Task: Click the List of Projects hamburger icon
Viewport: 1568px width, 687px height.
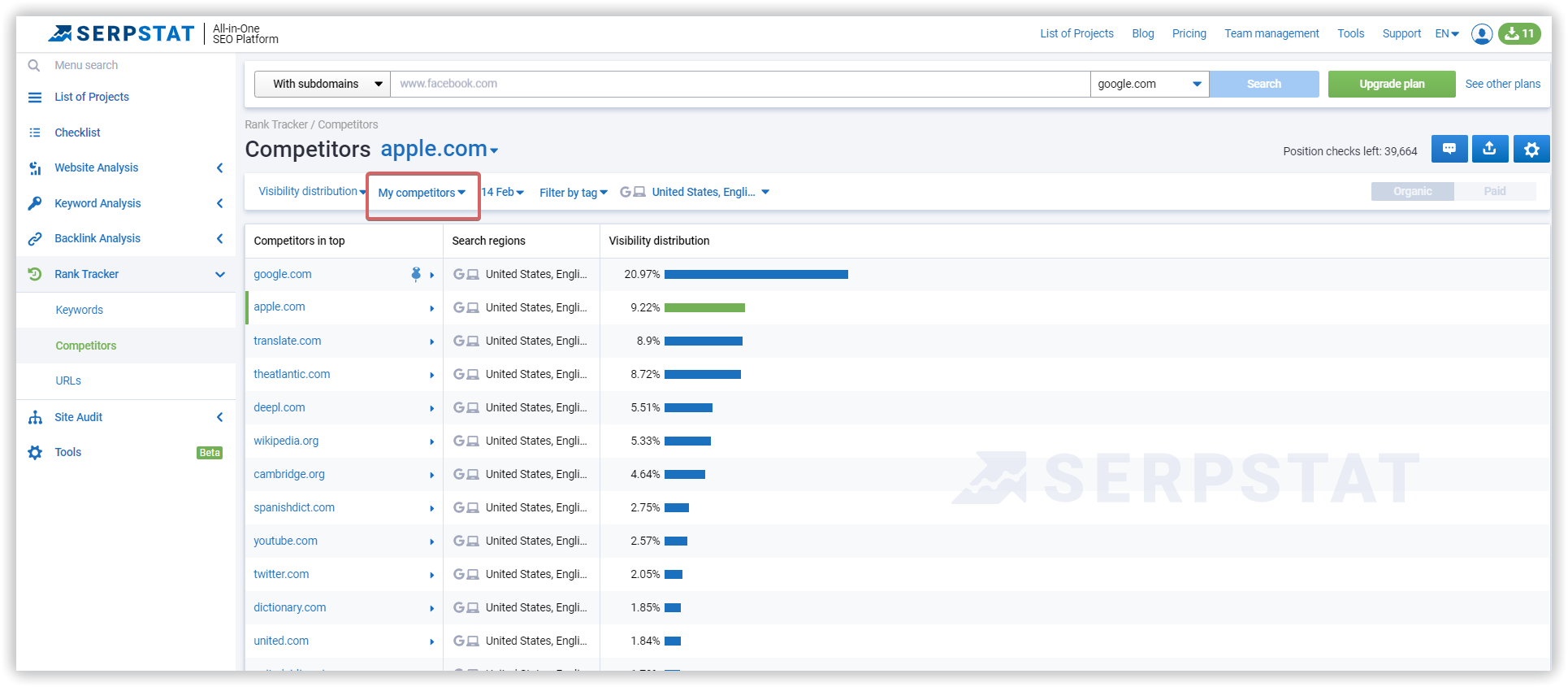Action: click(x=35, y=97)
